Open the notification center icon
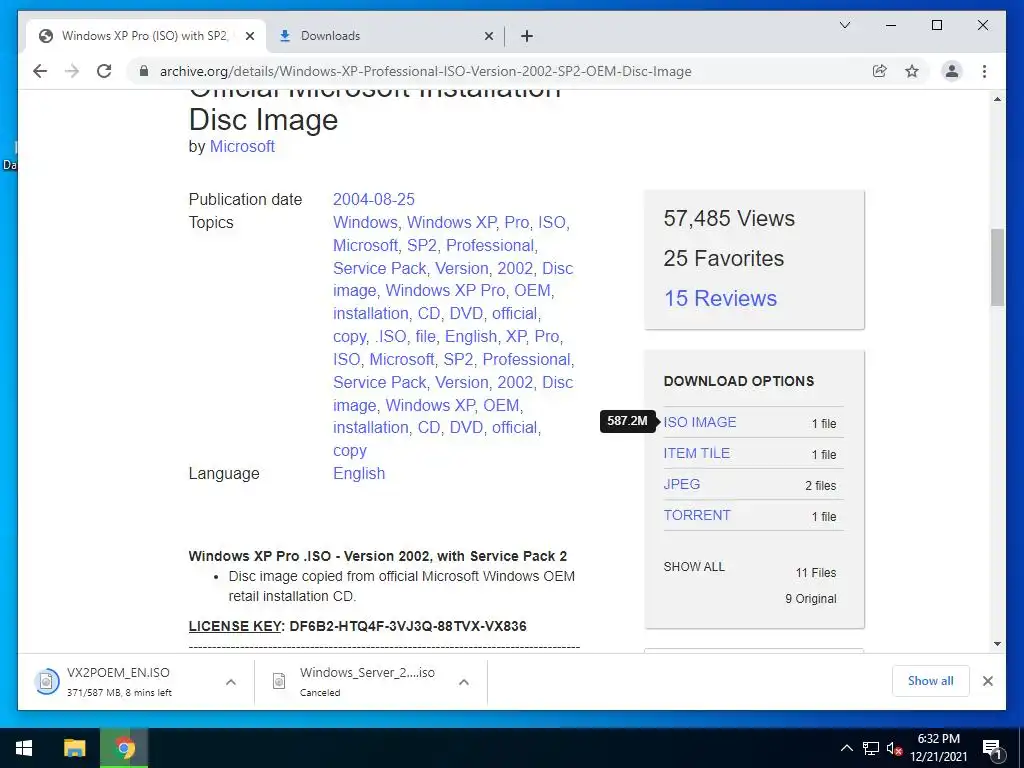This screenshot has width=1024, height=768. (x=992, y=748)
